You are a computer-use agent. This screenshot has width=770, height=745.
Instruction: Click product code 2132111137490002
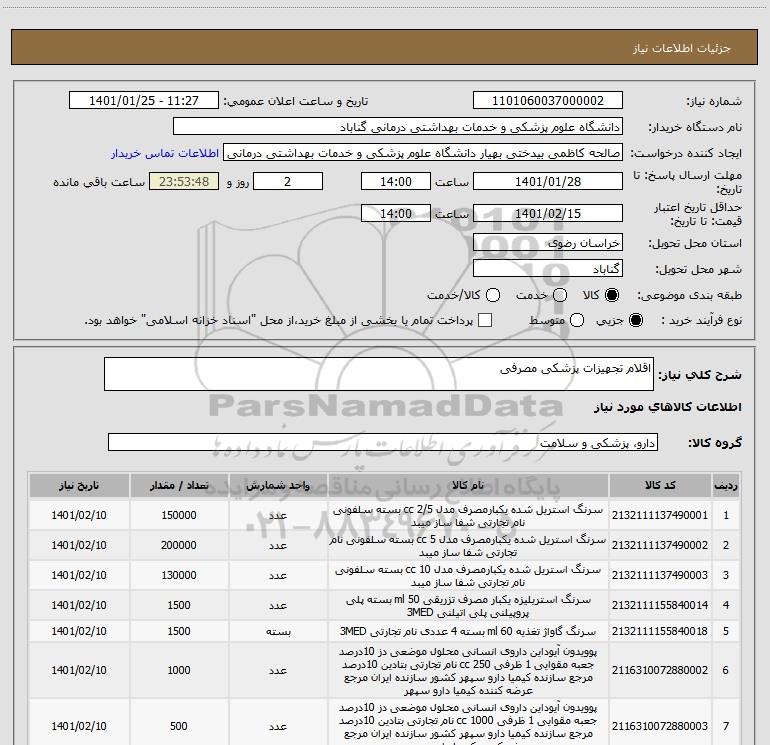660,545
